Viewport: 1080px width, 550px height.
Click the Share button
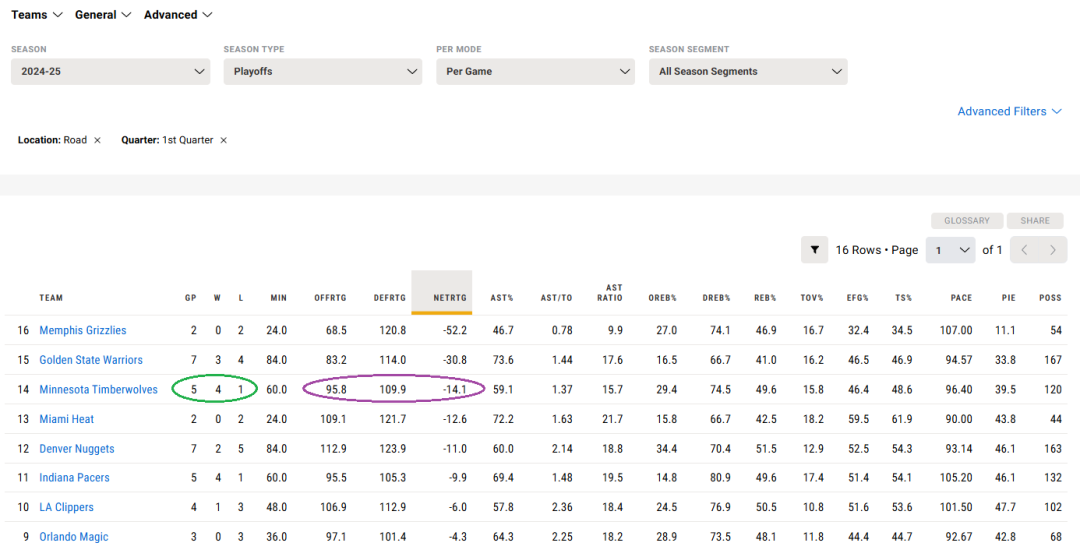point(1035,221)
